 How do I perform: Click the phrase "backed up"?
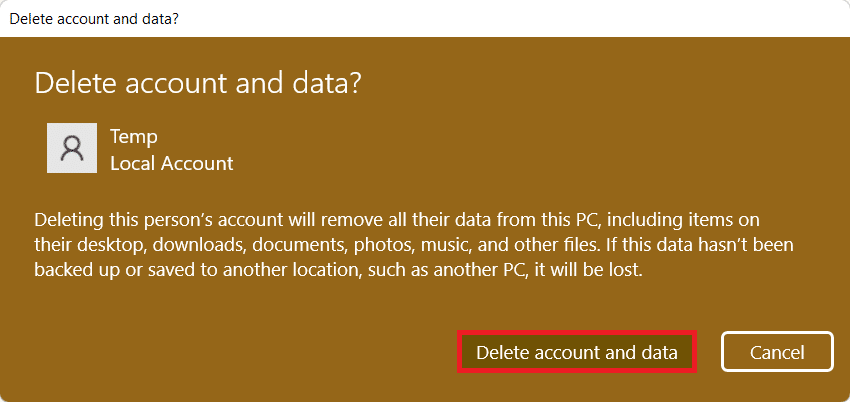[74, 271]
